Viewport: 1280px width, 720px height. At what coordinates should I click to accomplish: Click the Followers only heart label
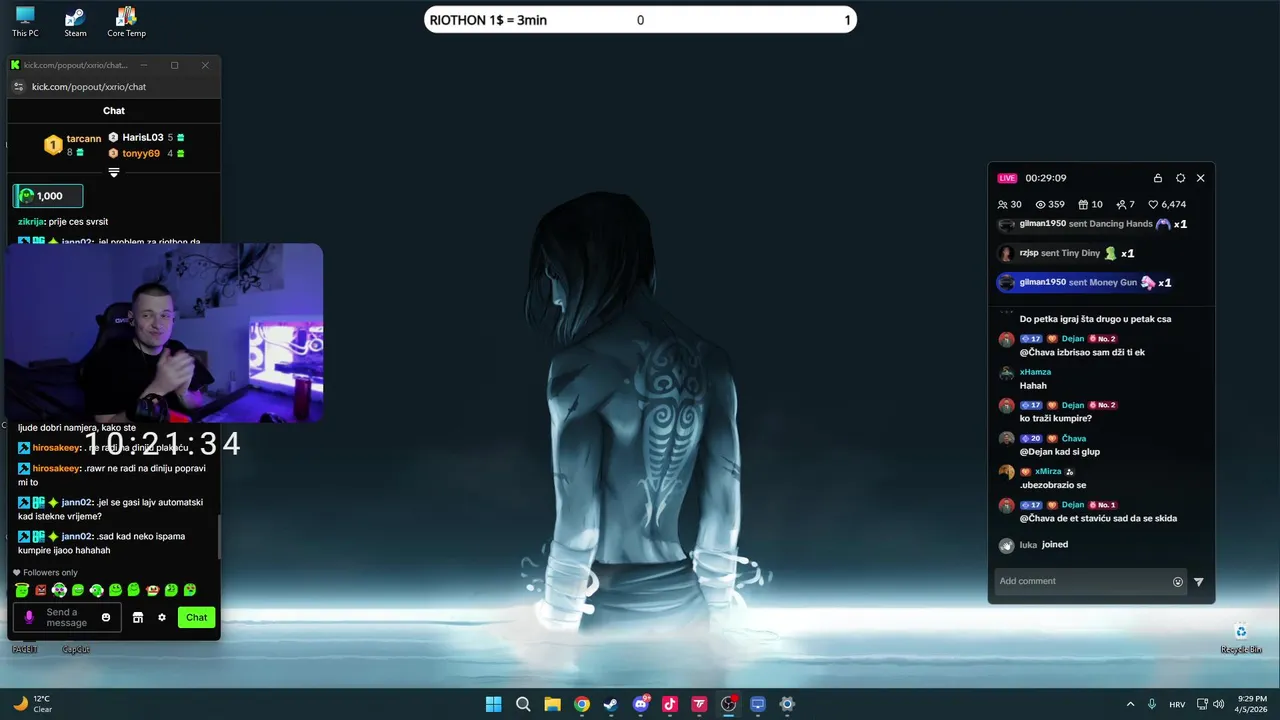click(x=45, y=573)
